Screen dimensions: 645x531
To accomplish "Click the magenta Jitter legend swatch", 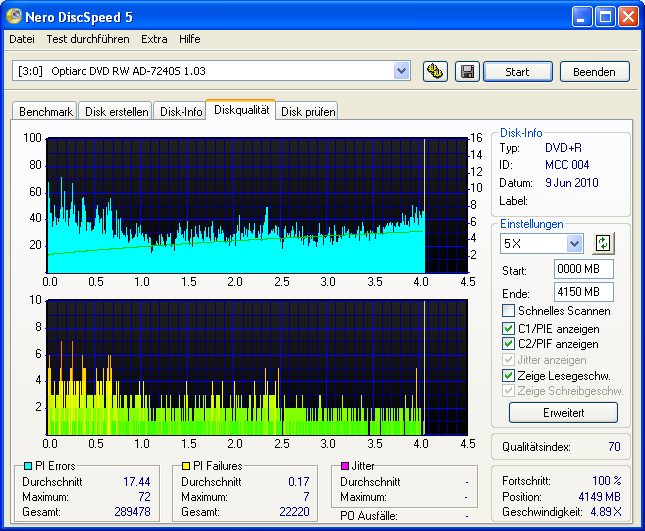I will (345, 466).
